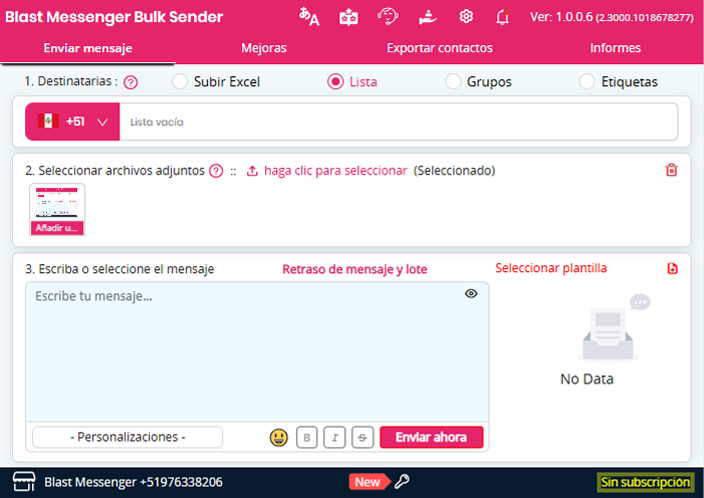
Task: Switch to Exportar contactos tab
Action: pyautogui.click(x=440, y=48)
